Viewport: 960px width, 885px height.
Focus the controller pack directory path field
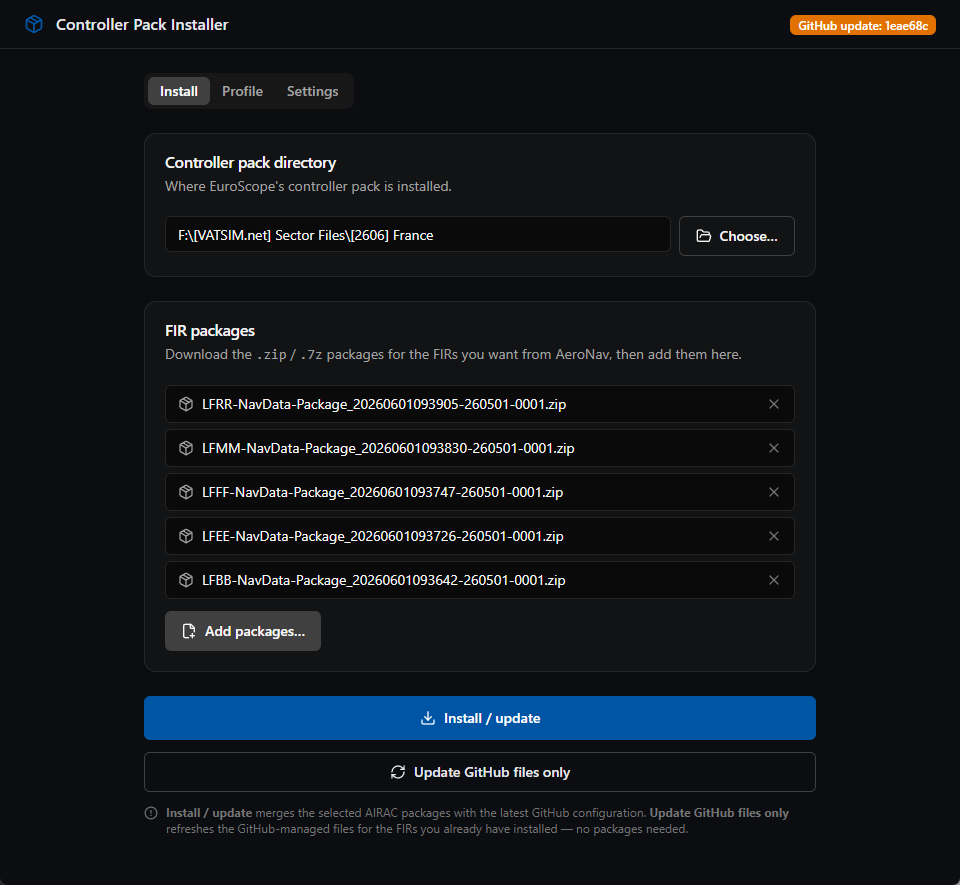coord(418,234)
